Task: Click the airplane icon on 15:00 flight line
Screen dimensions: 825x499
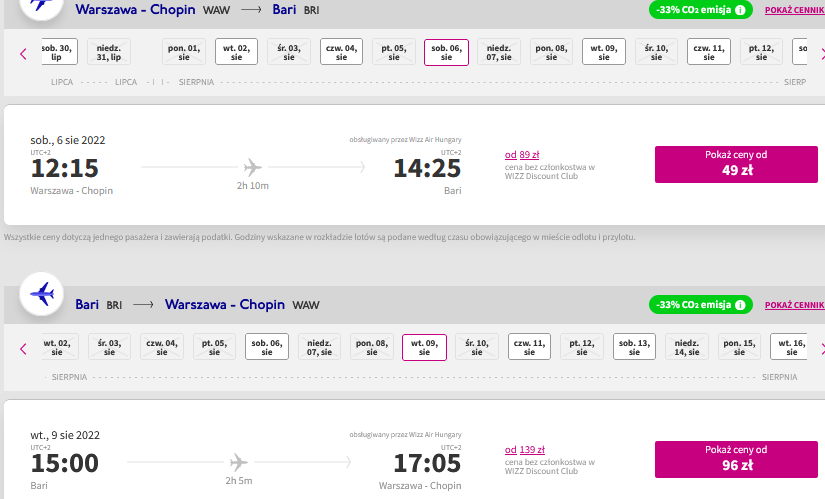Action: point(238,463)
